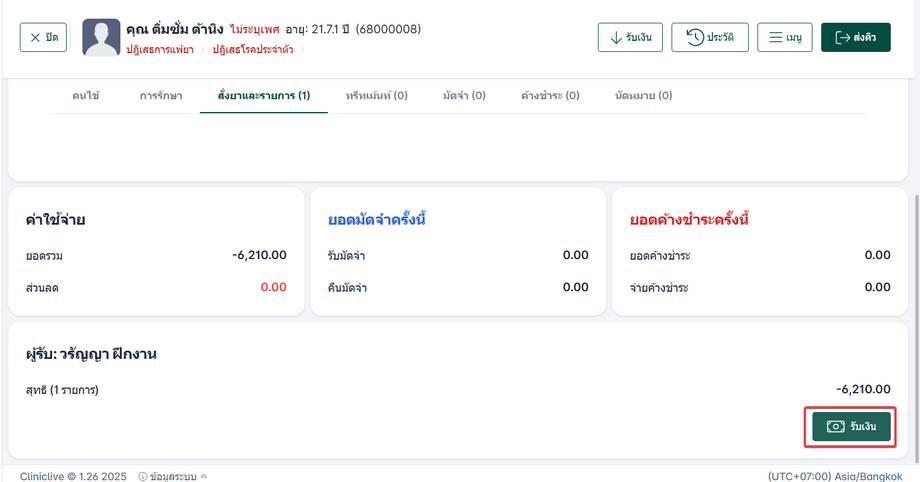The image size is (920, 482).
Task: Open the เมนู hamburger menu
Action: tap(784, 38)
